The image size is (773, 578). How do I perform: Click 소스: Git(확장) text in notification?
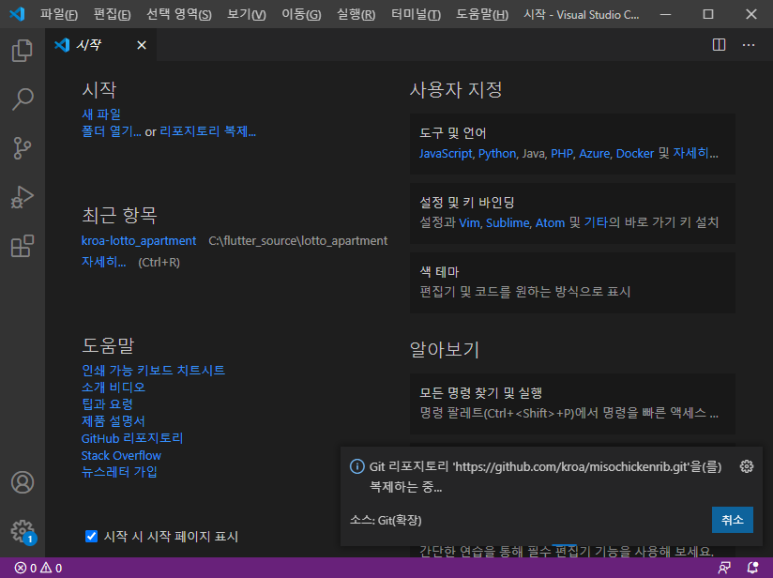point(386,520)
